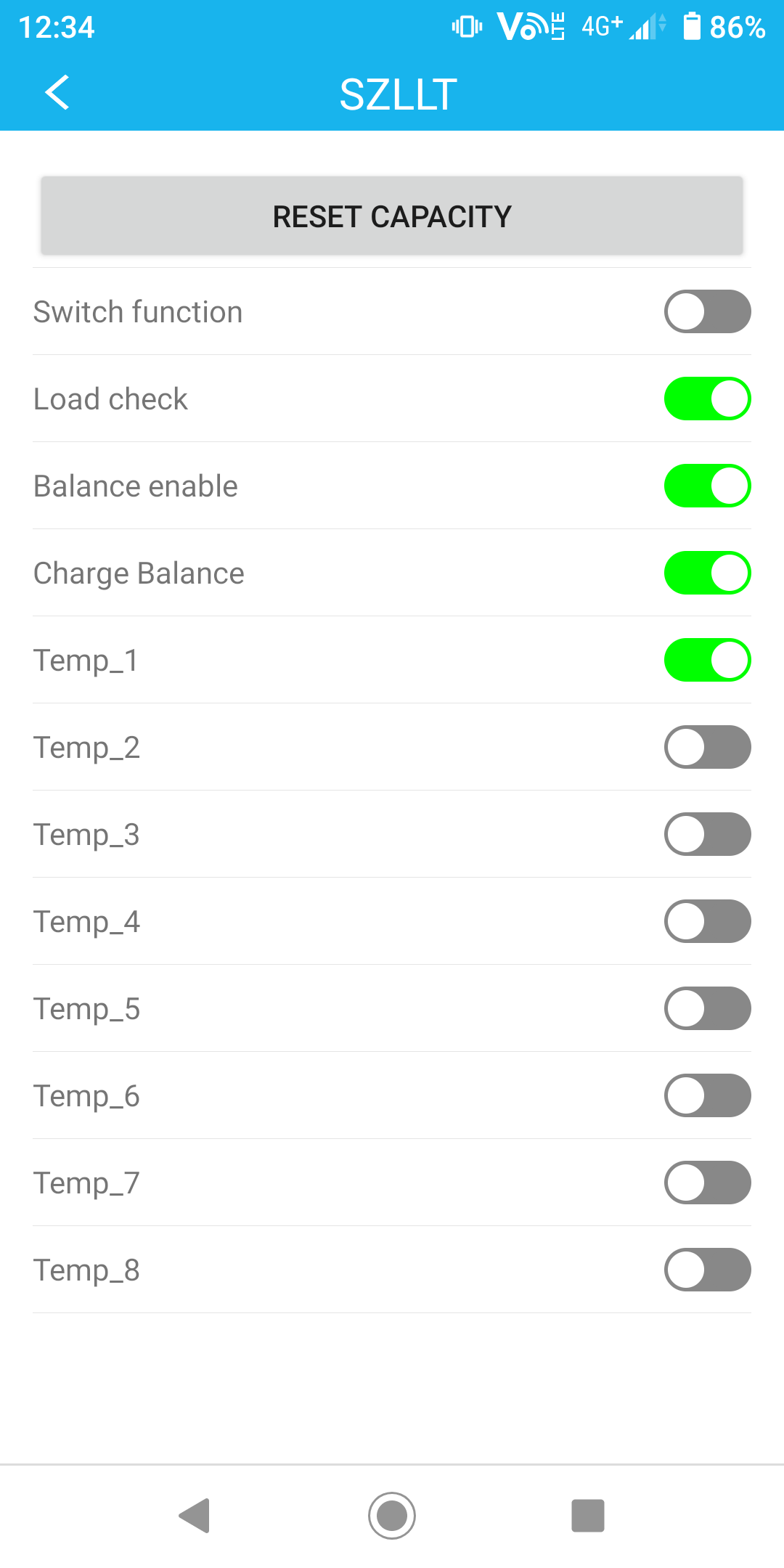Switch on the Temp_5 toggle

point(707,1008)
